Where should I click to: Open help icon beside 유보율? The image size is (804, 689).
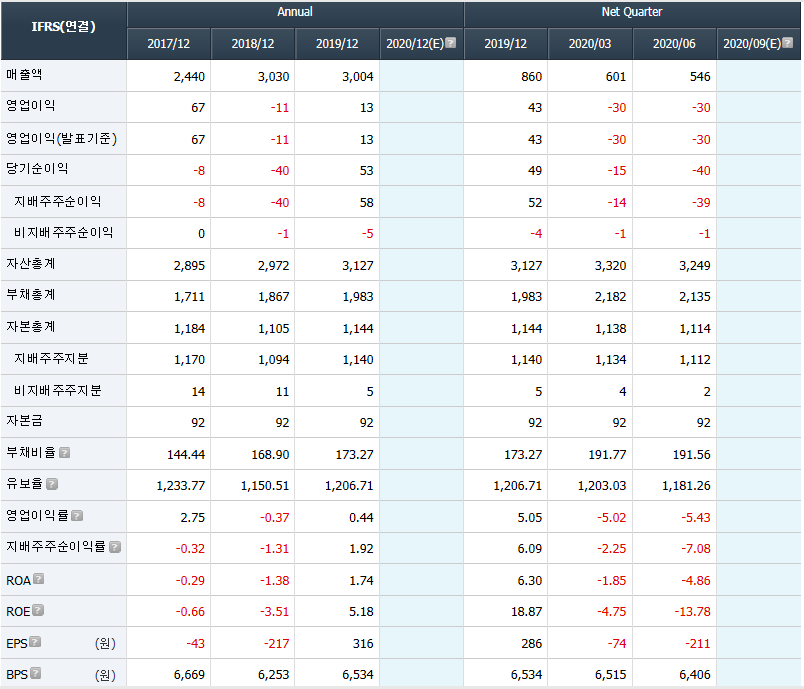[x=52, y=484]
